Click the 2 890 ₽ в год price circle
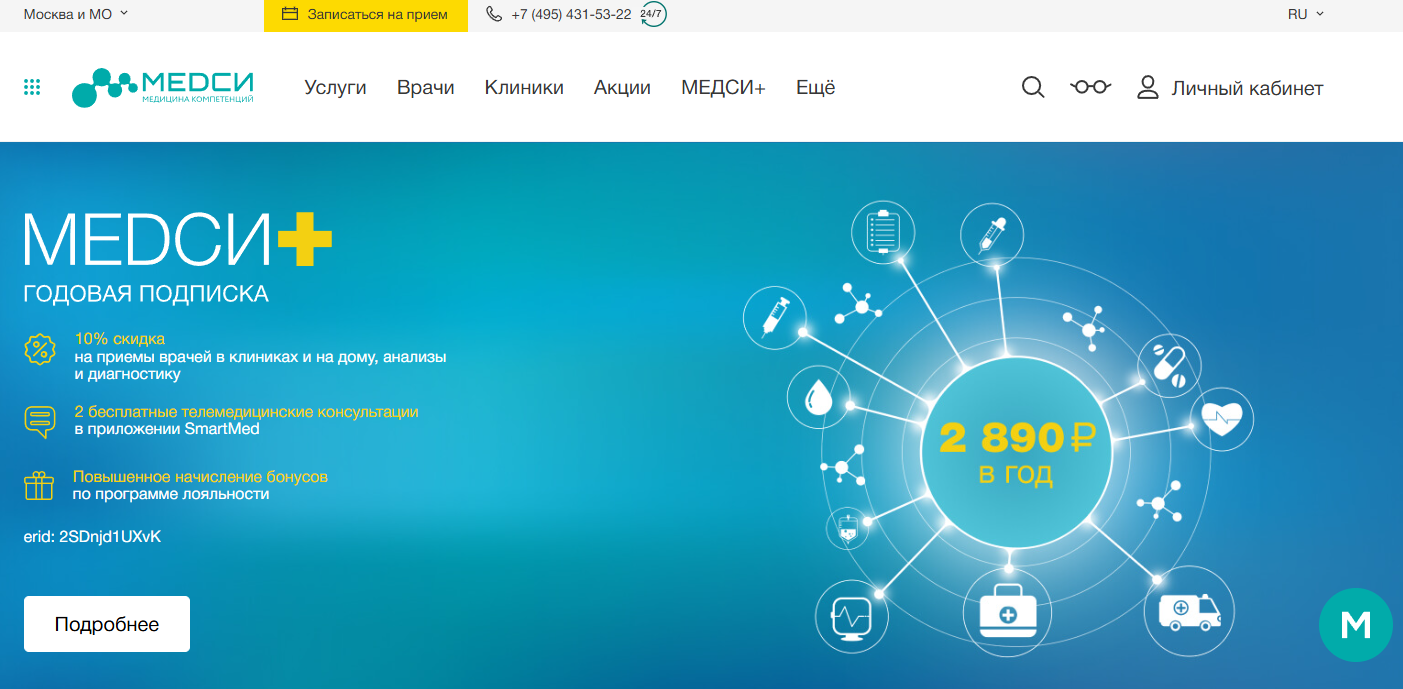1403x689 pixels. [x=1016, y=452]
